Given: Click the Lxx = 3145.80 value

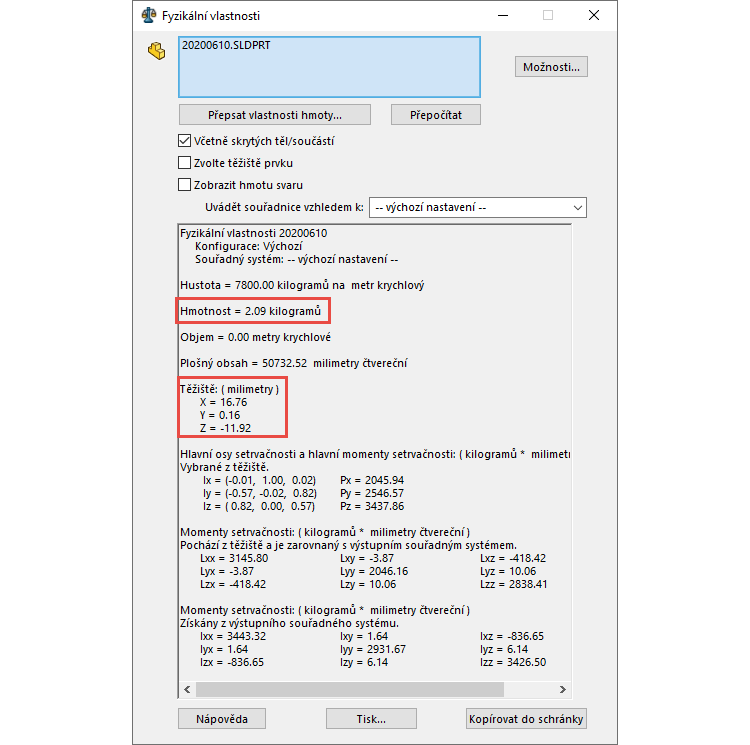Looking at the screenshot, I should (x=234, y=558).
